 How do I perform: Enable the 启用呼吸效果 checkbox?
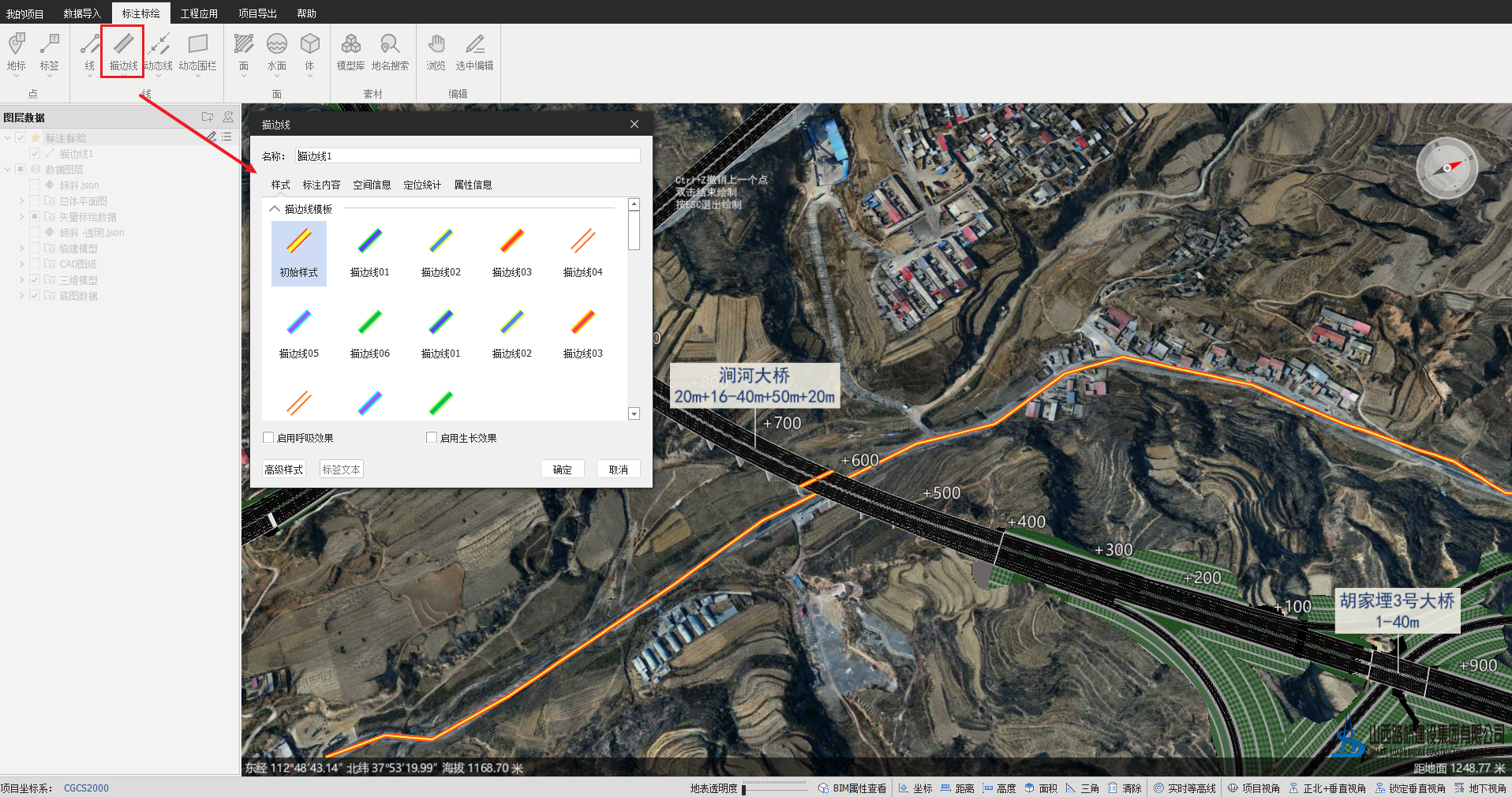point(268,437)
